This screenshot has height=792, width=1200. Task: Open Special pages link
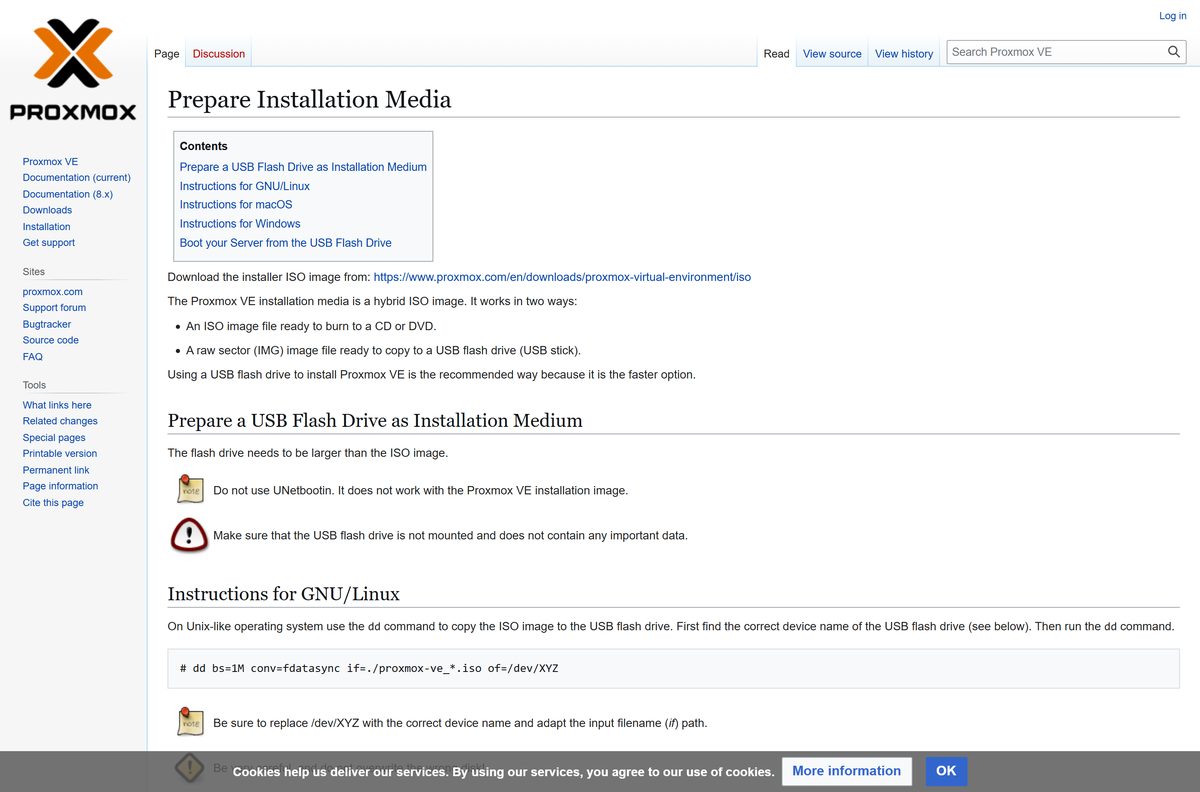tap(54, 438)
